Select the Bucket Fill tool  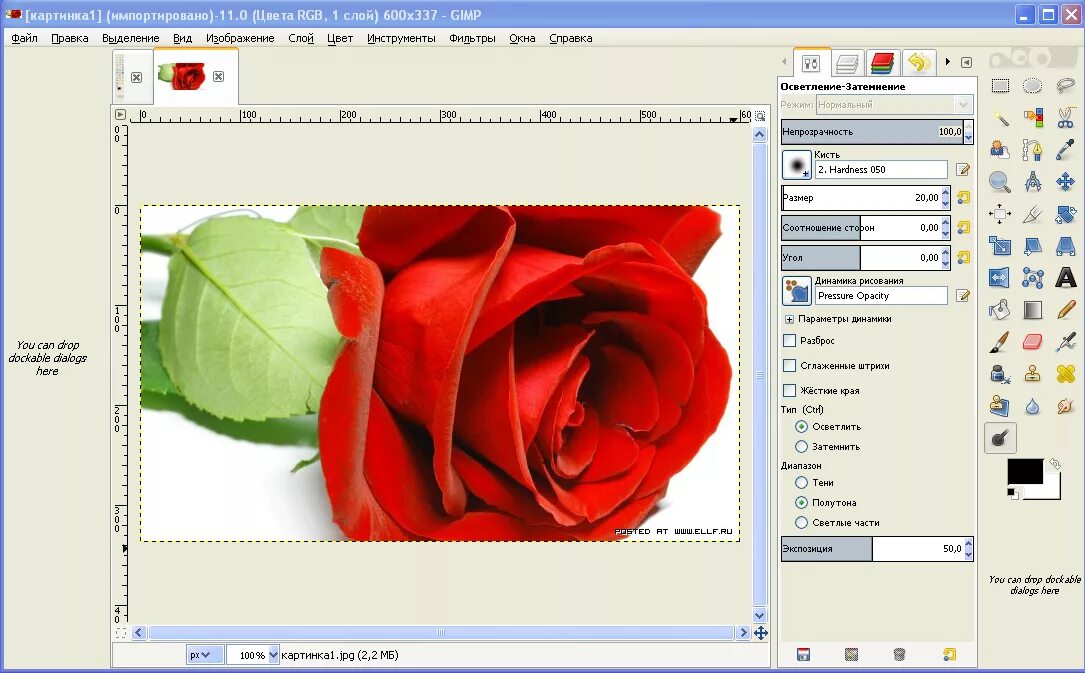[x=1000, y=310]
